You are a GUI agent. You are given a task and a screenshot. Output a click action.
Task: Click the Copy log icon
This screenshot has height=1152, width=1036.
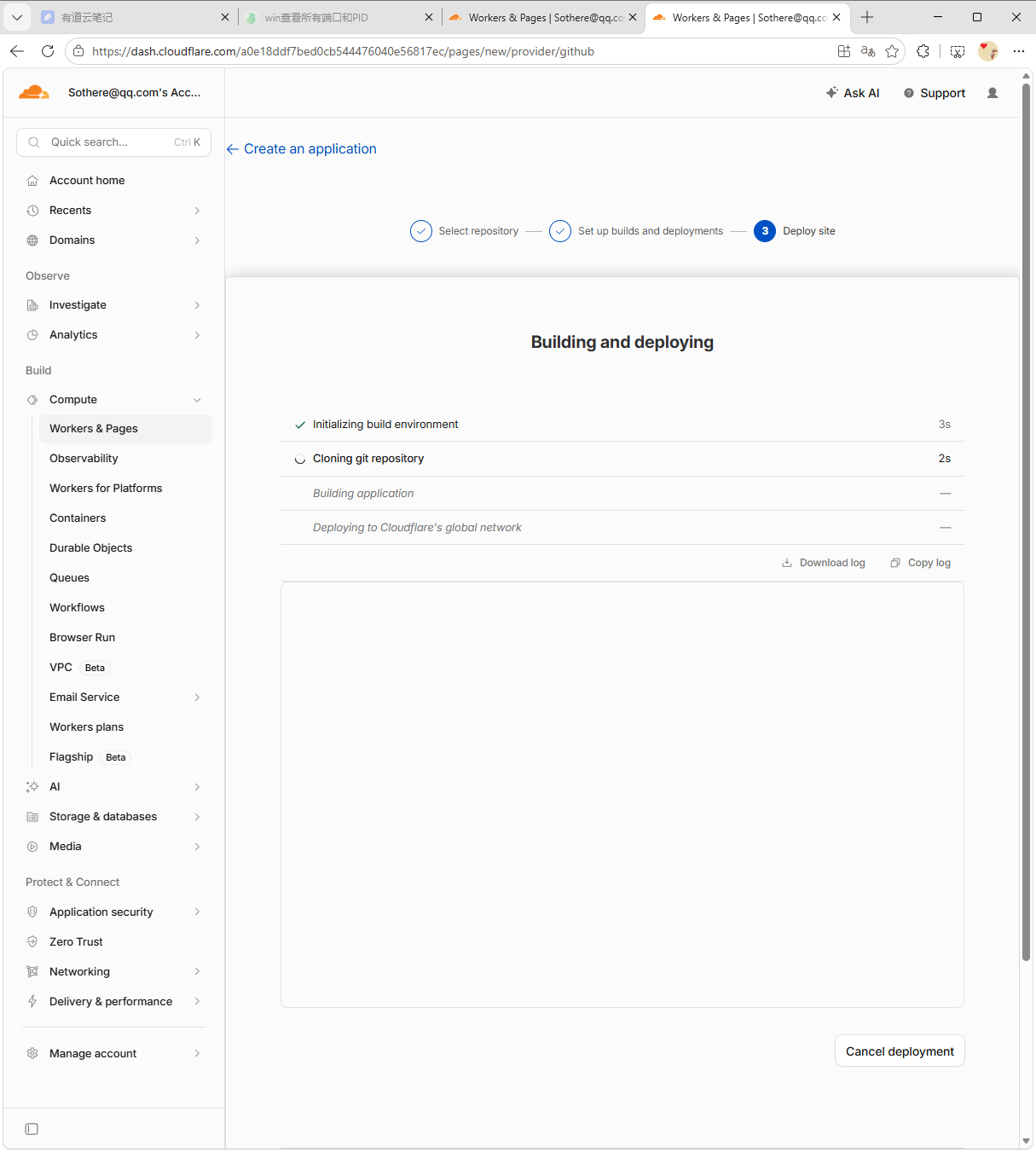point(895,563)
